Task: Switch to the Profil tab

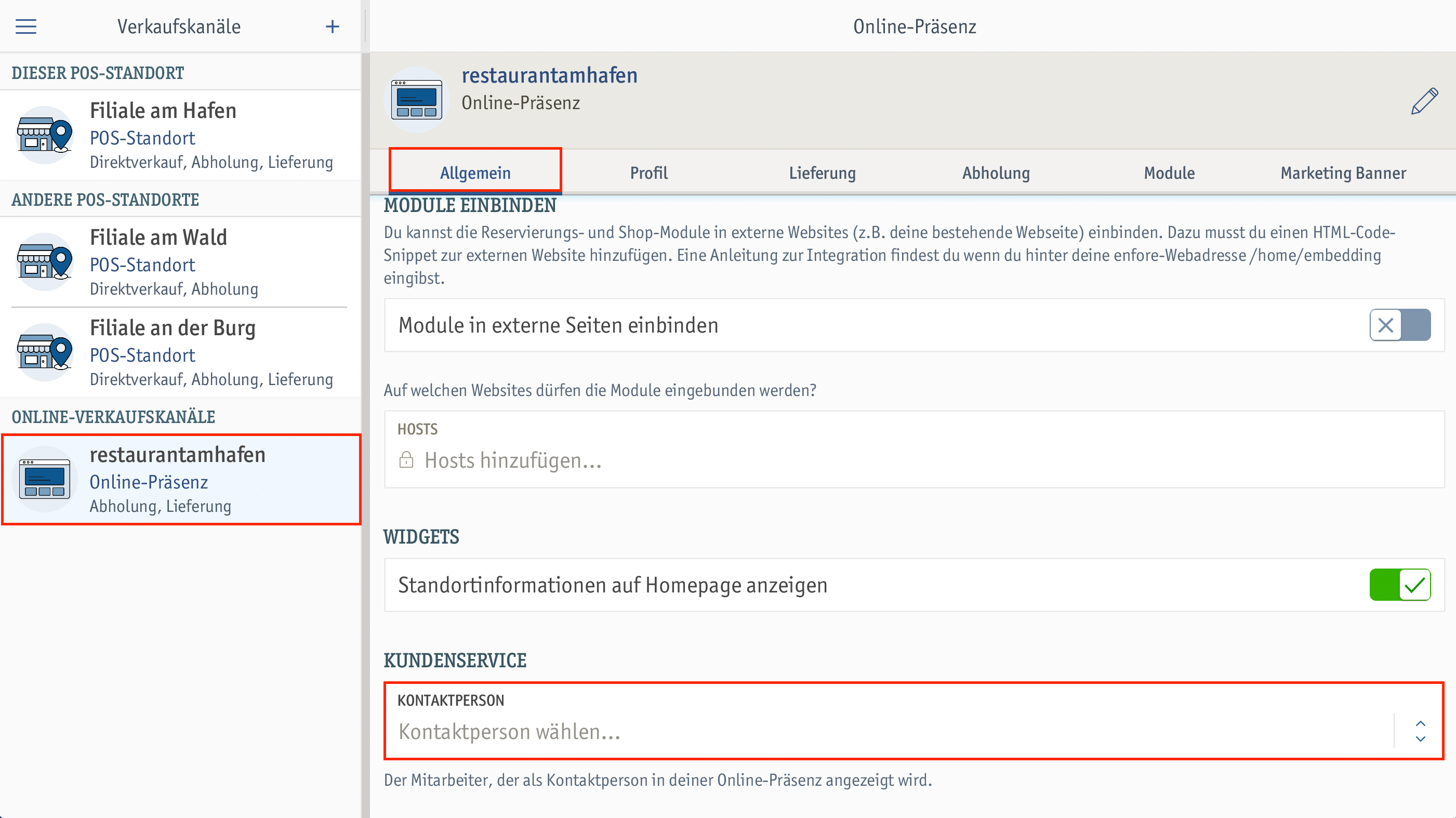Action: coord(649,173)
